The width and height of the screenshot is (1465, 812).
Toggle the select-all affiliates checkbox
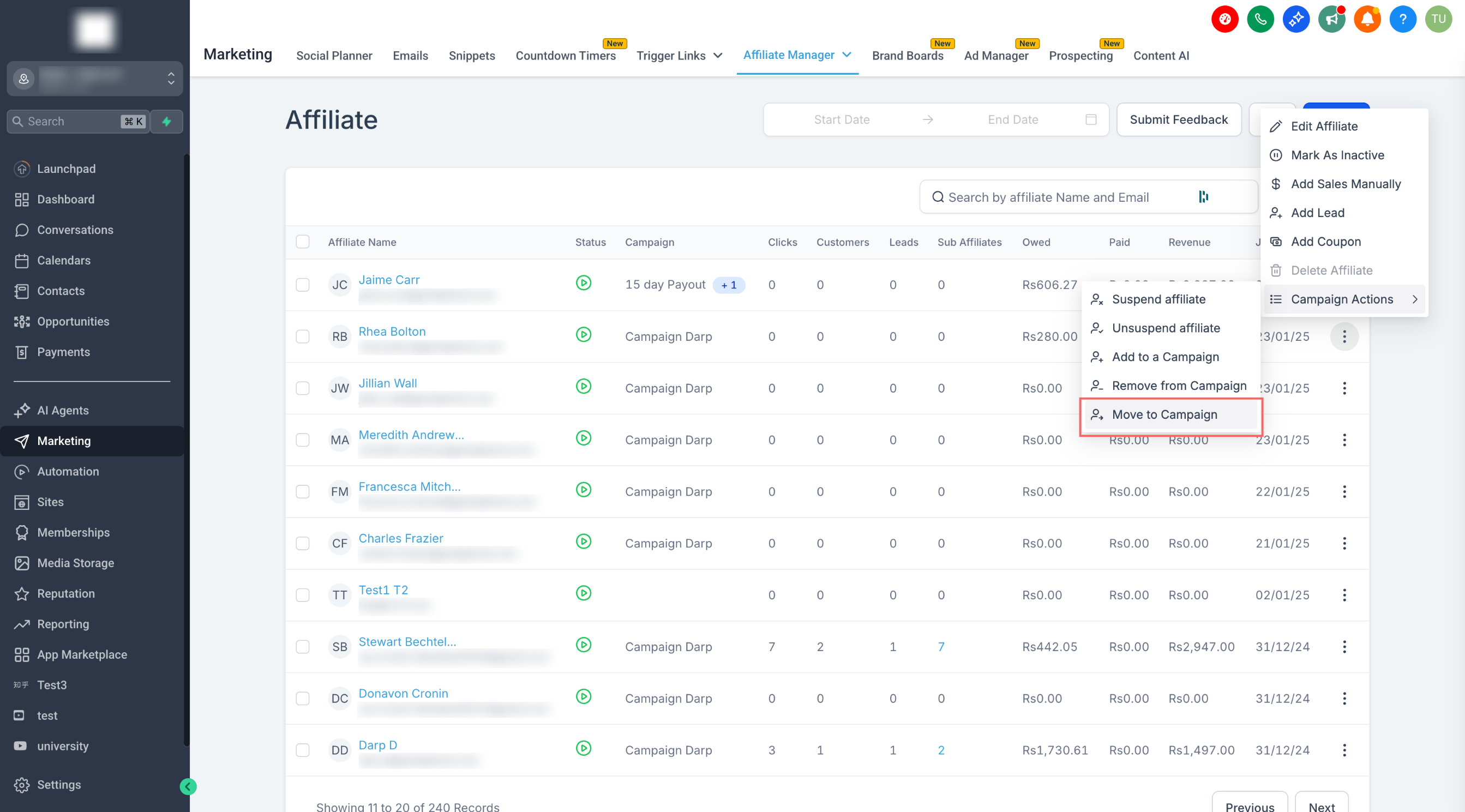click(303, 242)
